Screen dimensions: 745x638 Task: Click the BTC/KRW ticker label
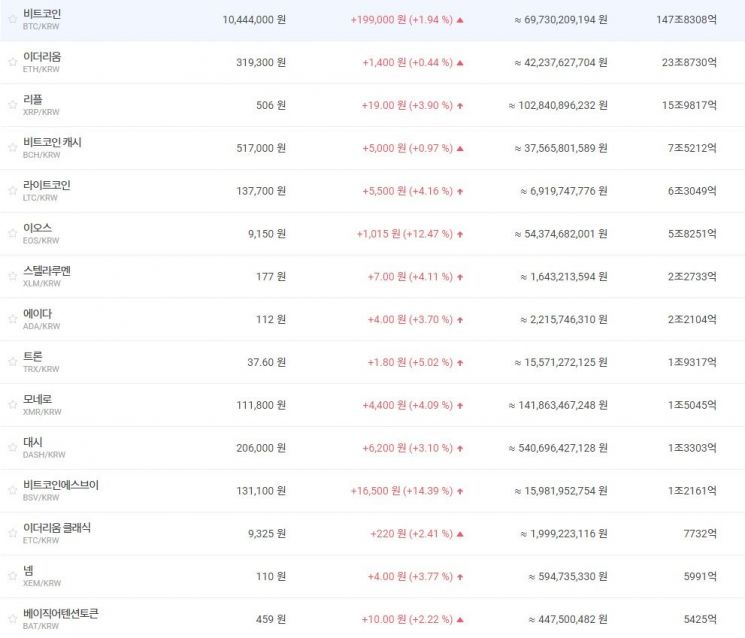41,27
